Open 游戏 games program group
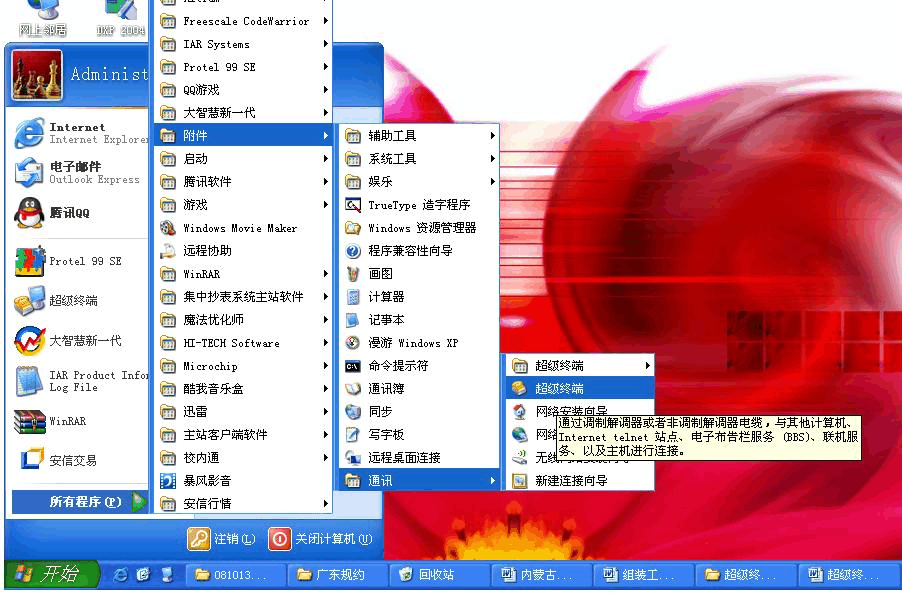This screenshot has height=593, width=902. pyautogui.click(x=243, y=205)
